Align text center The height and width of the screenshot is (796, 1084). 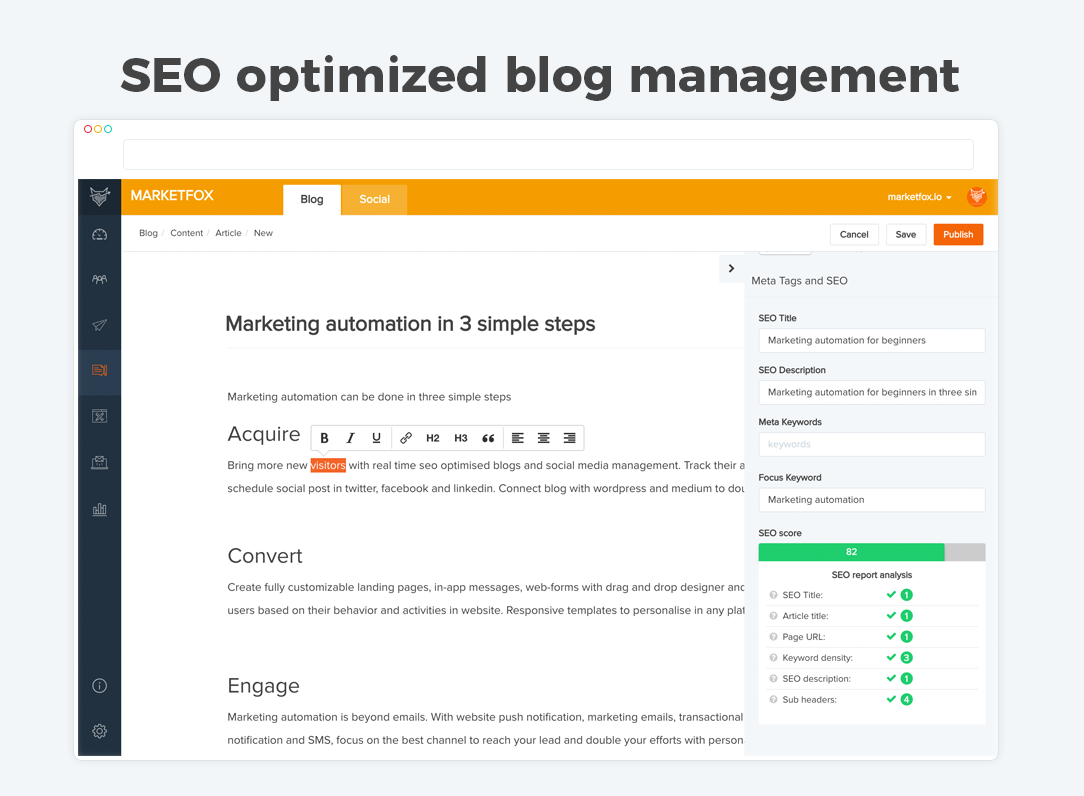click(543, 438)
